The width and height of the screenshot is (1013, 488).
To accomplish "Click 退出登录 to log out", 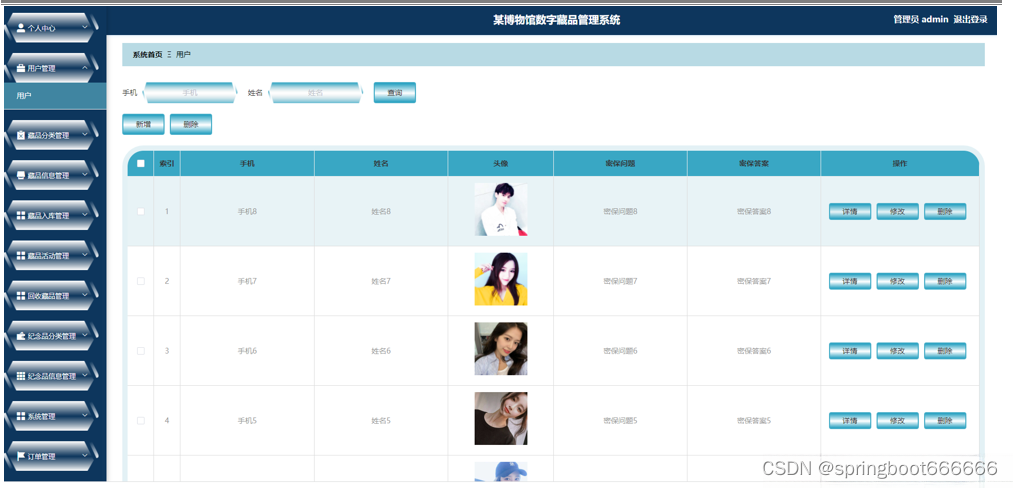I will tap(970, 19).
